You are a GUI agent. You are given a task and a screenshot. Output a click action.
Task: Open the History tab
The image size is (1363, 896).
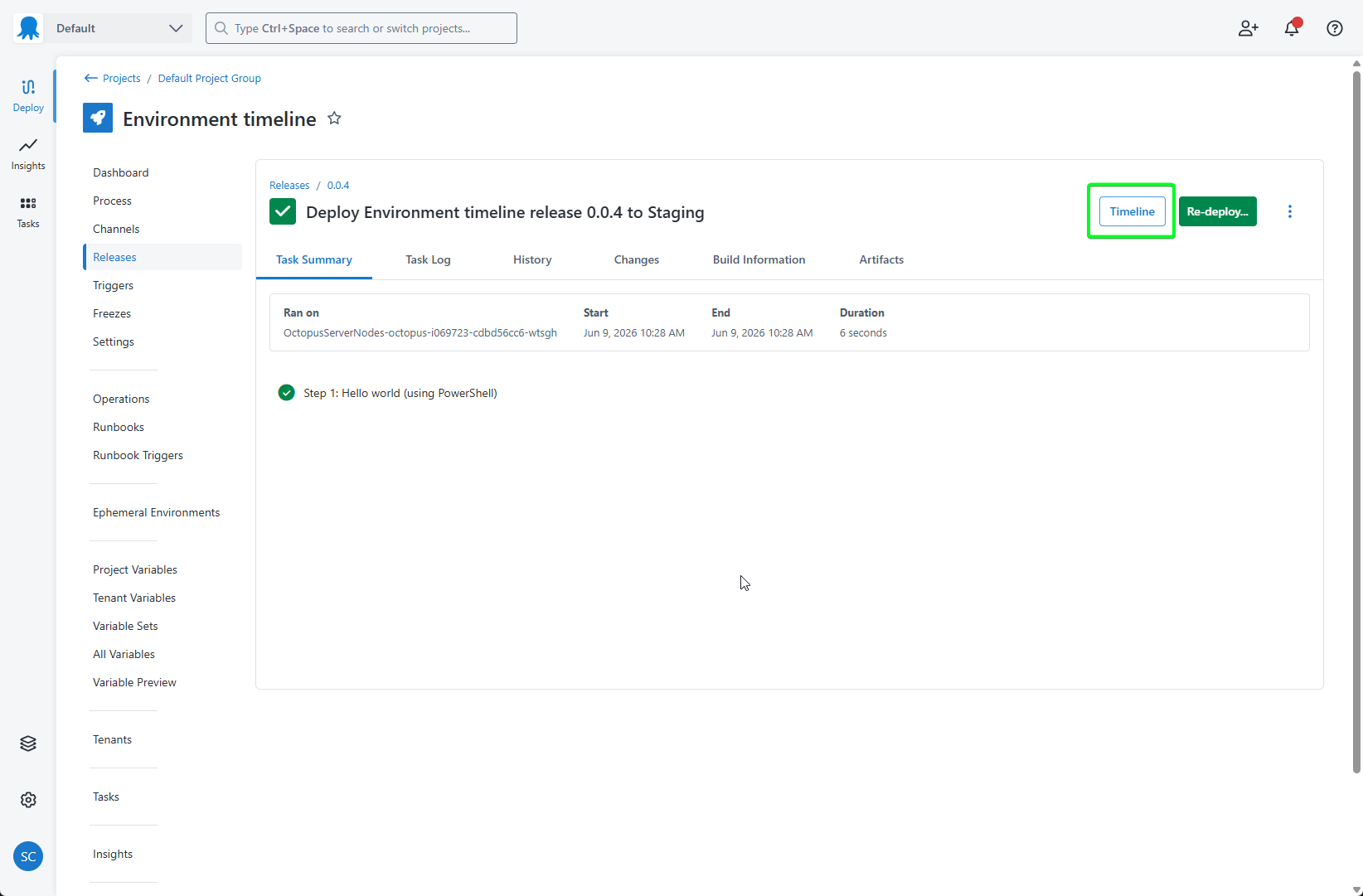(x=532, y=259)
